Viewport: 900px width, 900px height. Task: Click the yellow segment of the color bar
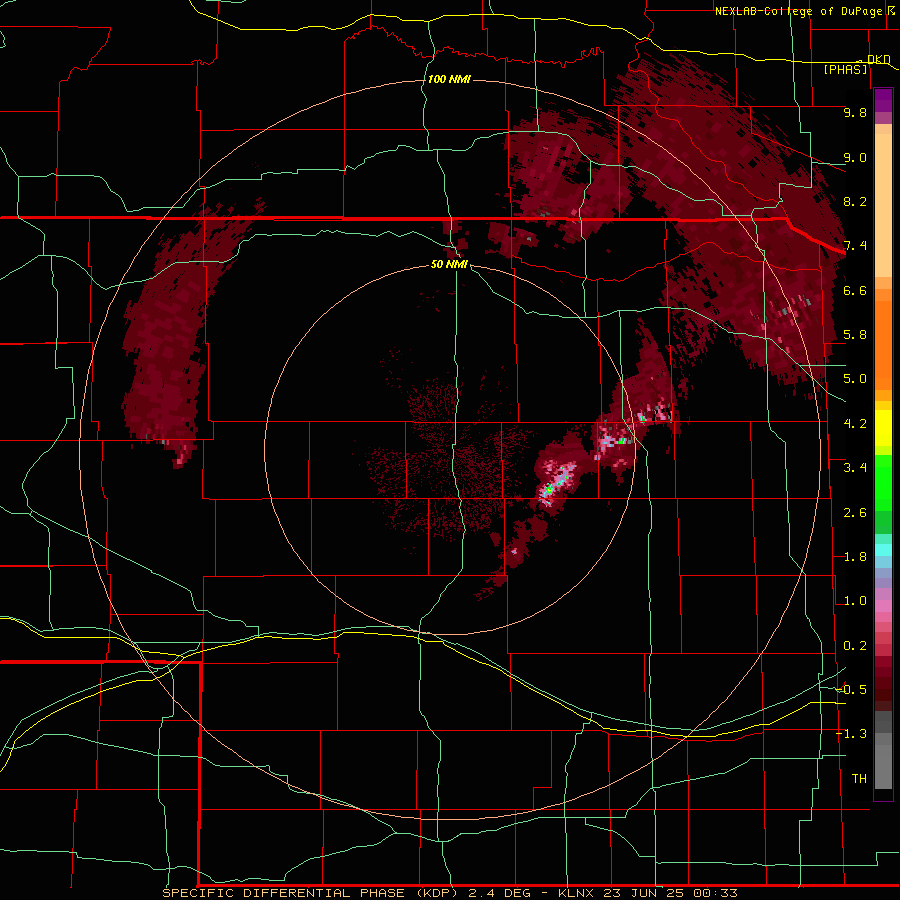[x=883, y=428]
